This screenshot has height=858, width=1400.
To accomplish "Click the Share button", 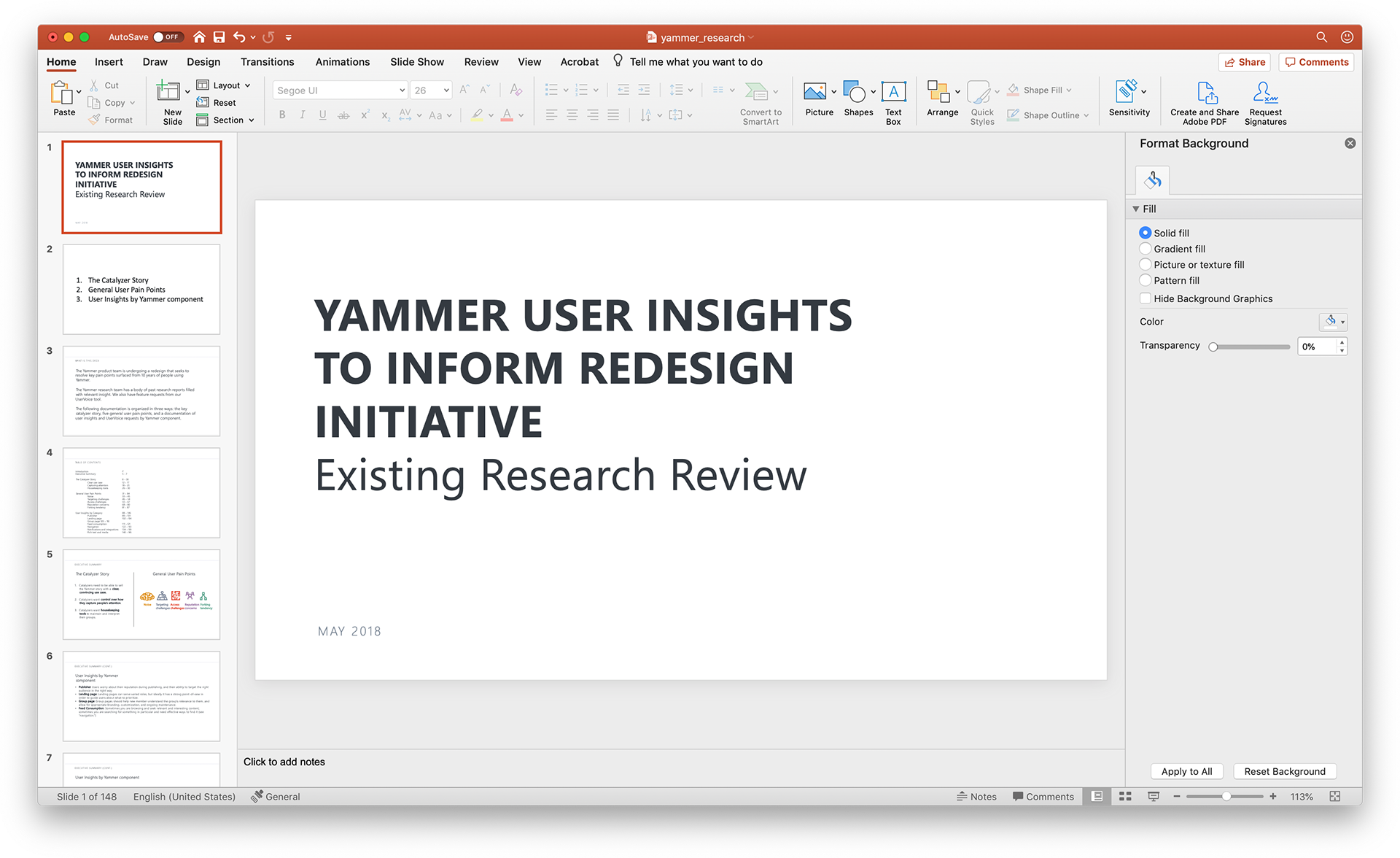I will (x=1245, y=62).
